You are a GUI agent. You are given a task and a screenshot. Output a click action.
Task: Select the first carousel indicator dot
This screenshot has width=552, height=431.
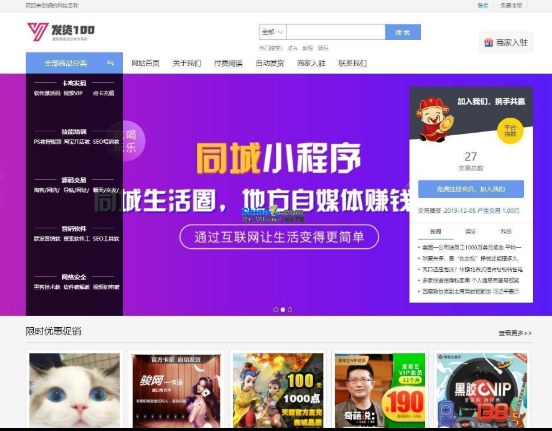[x=276, y=310]
